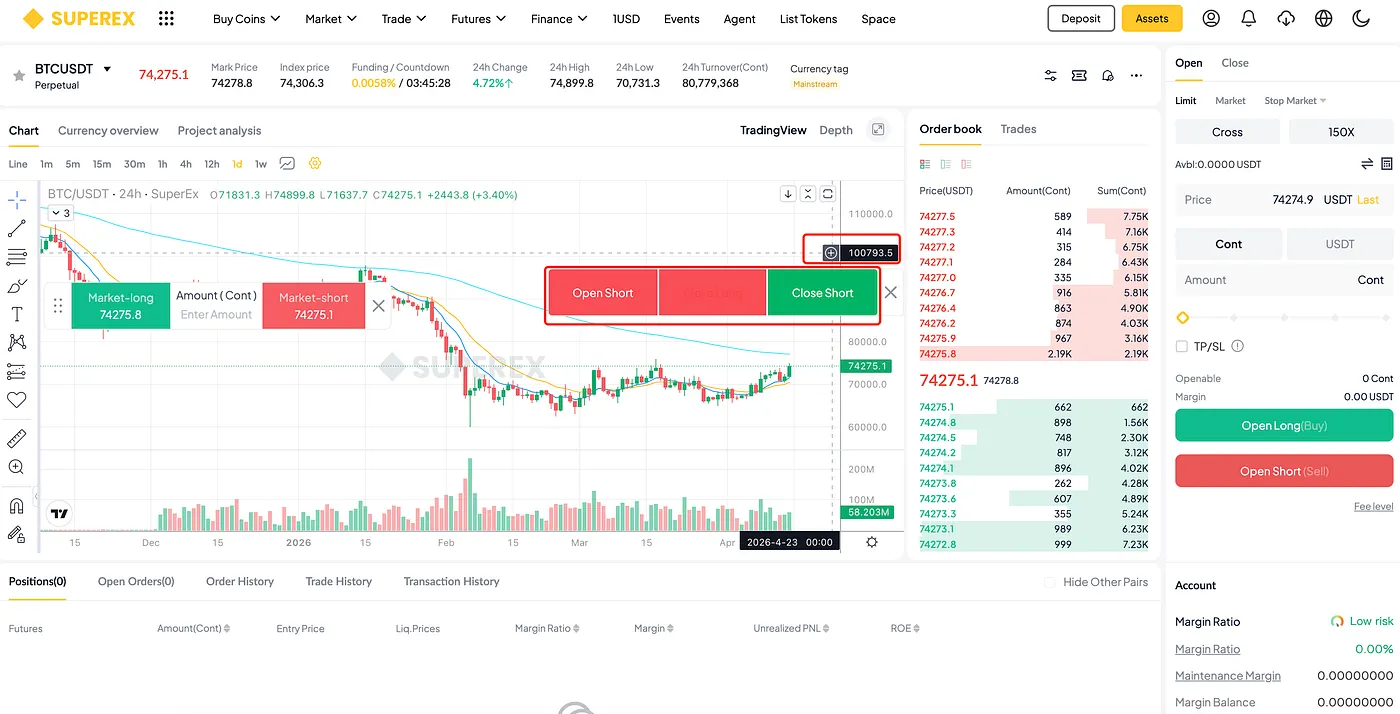Show the combined buy and sell order book view
The width and height of the screenshot is (1400, 714).
(x=925, y=164)
